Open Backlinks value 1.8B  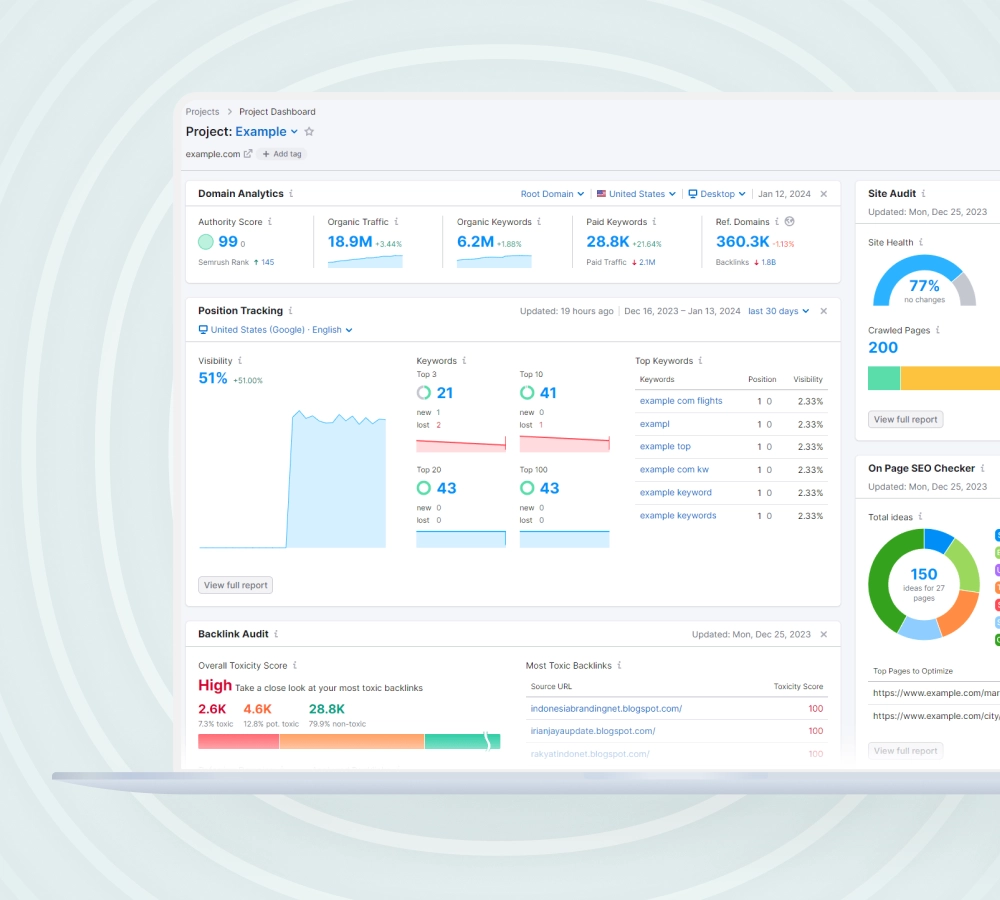click(768, 262)
